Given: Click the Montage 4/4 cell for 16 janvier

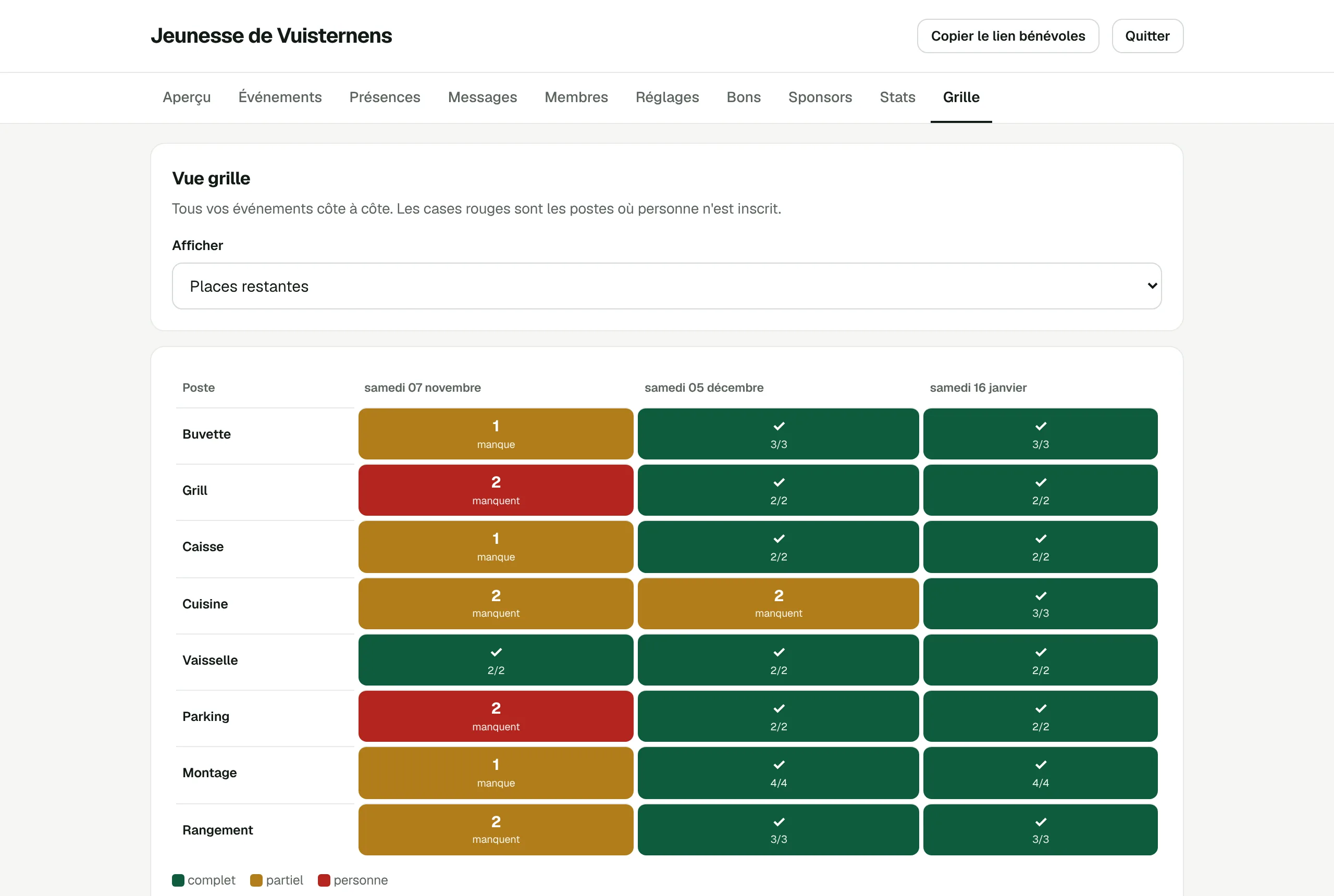Looking at the screenshot, I should coord(1040,773).
